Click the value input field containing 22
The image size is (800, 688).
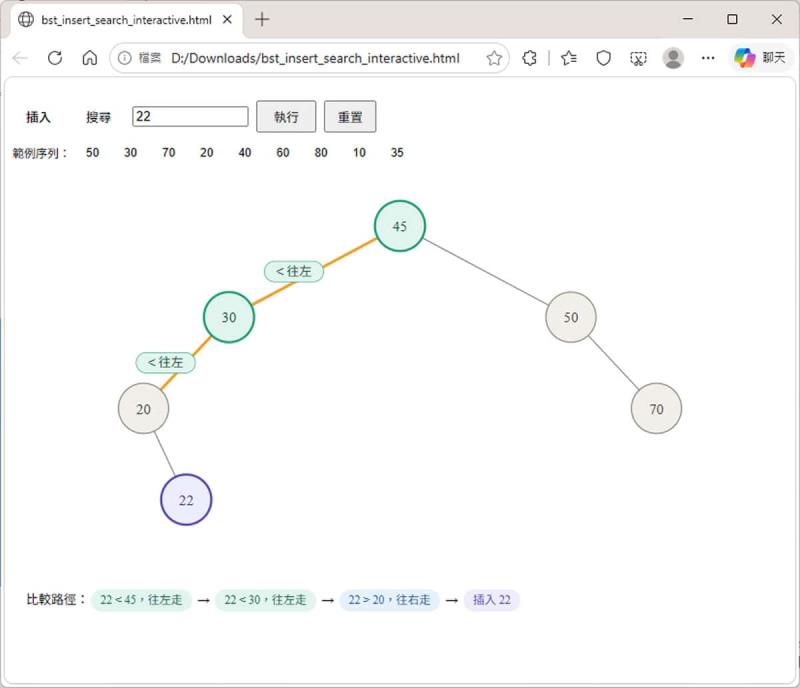pyautogui.click(x=190, y=117)
